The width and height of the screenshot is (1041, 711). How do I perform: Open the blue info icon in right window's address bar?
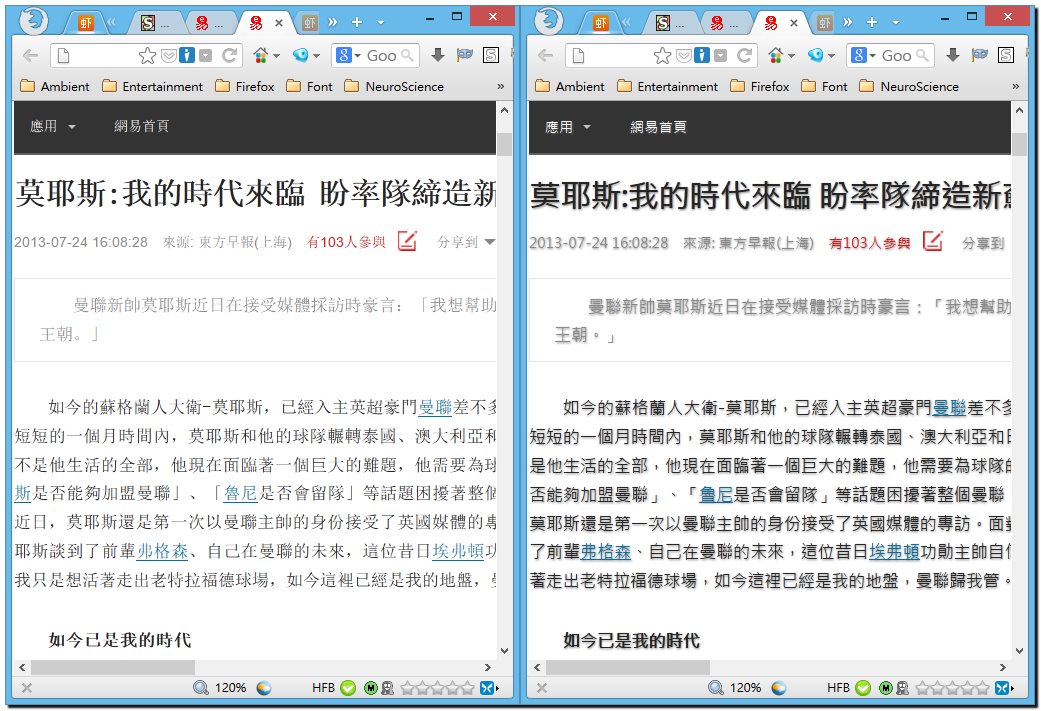click(x=702, y=56)
